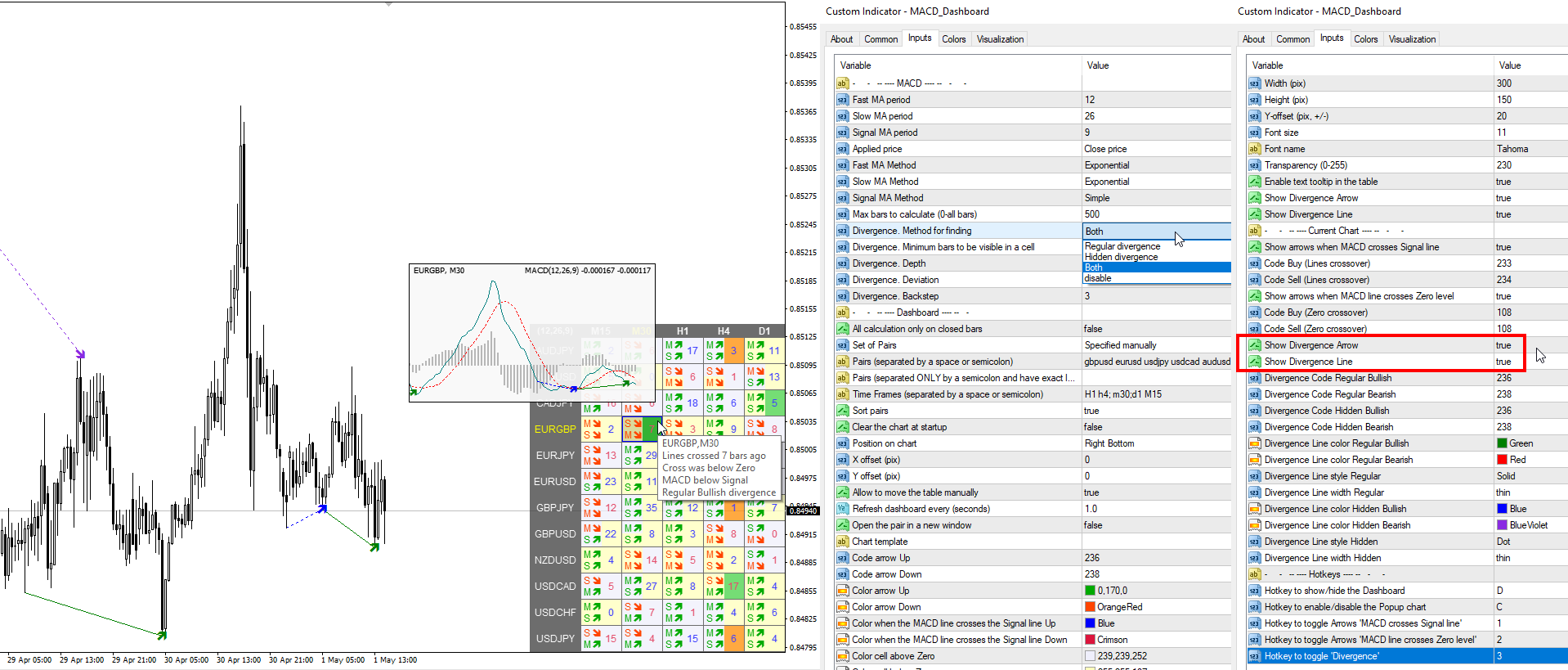1568x670 pixels.
Task: Click the Color arrow Up variable icon
Action: tap(842, 591)
